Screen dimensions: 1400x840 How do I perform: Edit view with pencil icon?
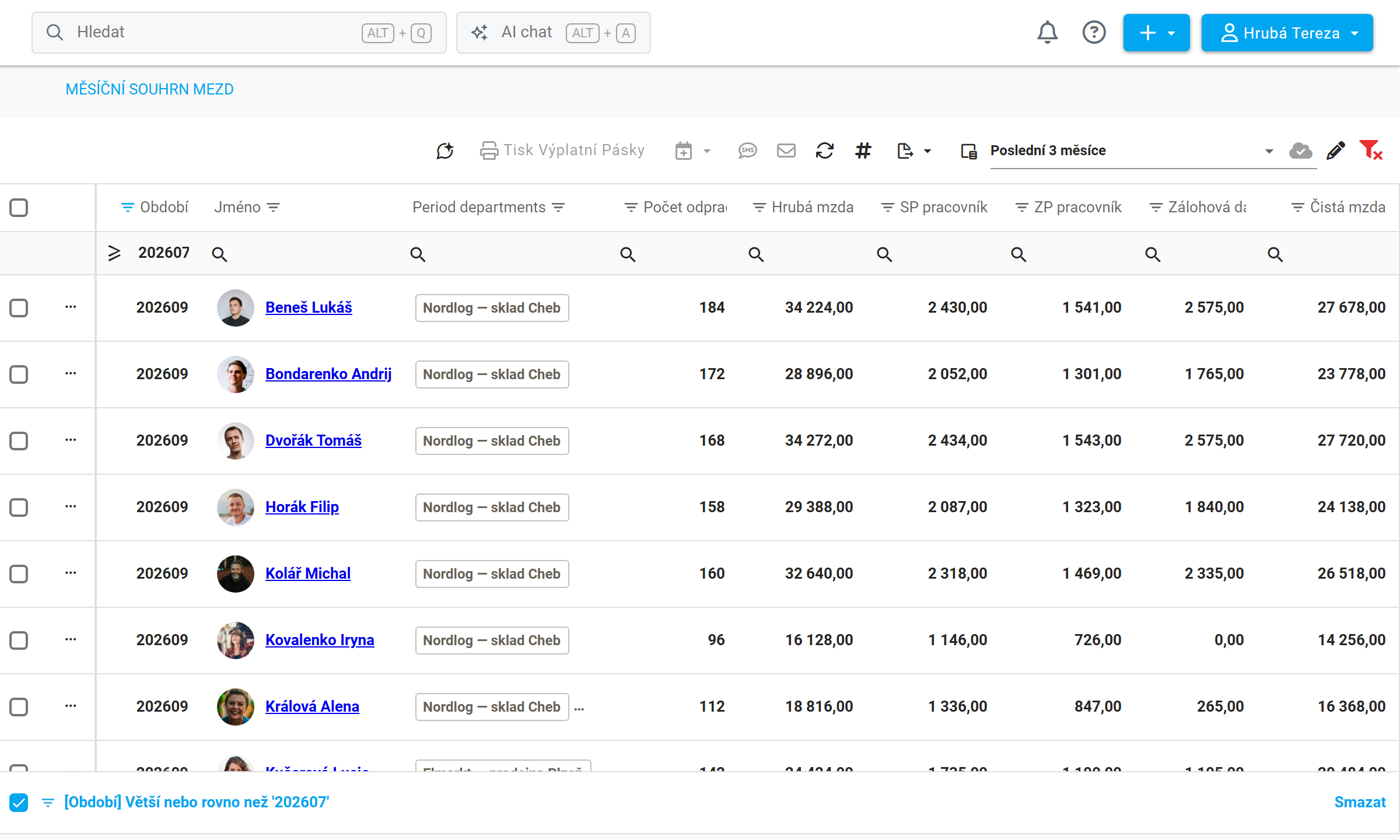pos(1336,150)
